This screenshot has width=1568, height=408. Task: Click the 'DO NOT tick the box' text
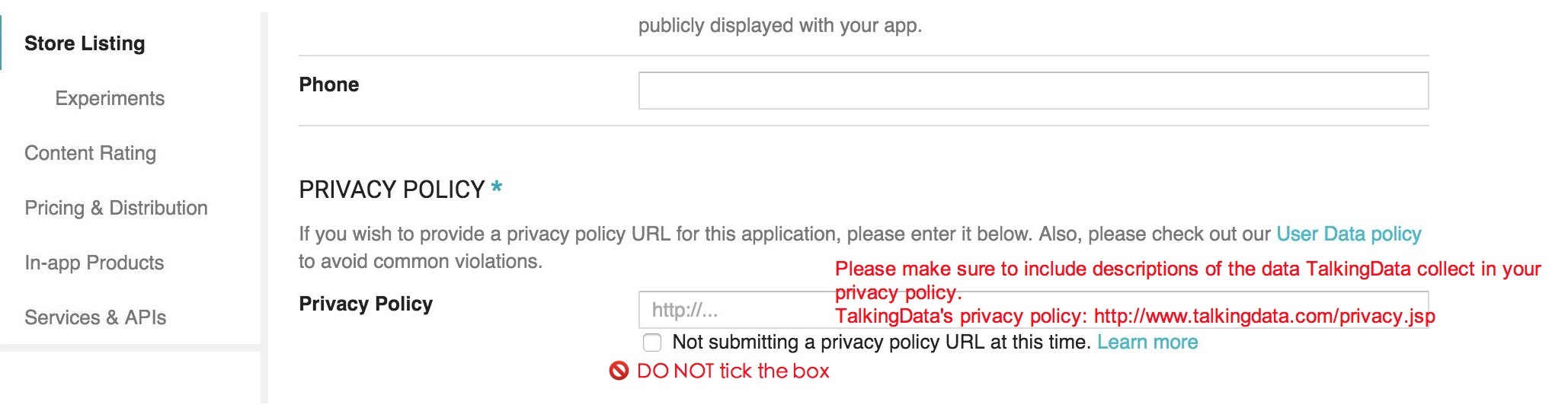pos(733,371)
